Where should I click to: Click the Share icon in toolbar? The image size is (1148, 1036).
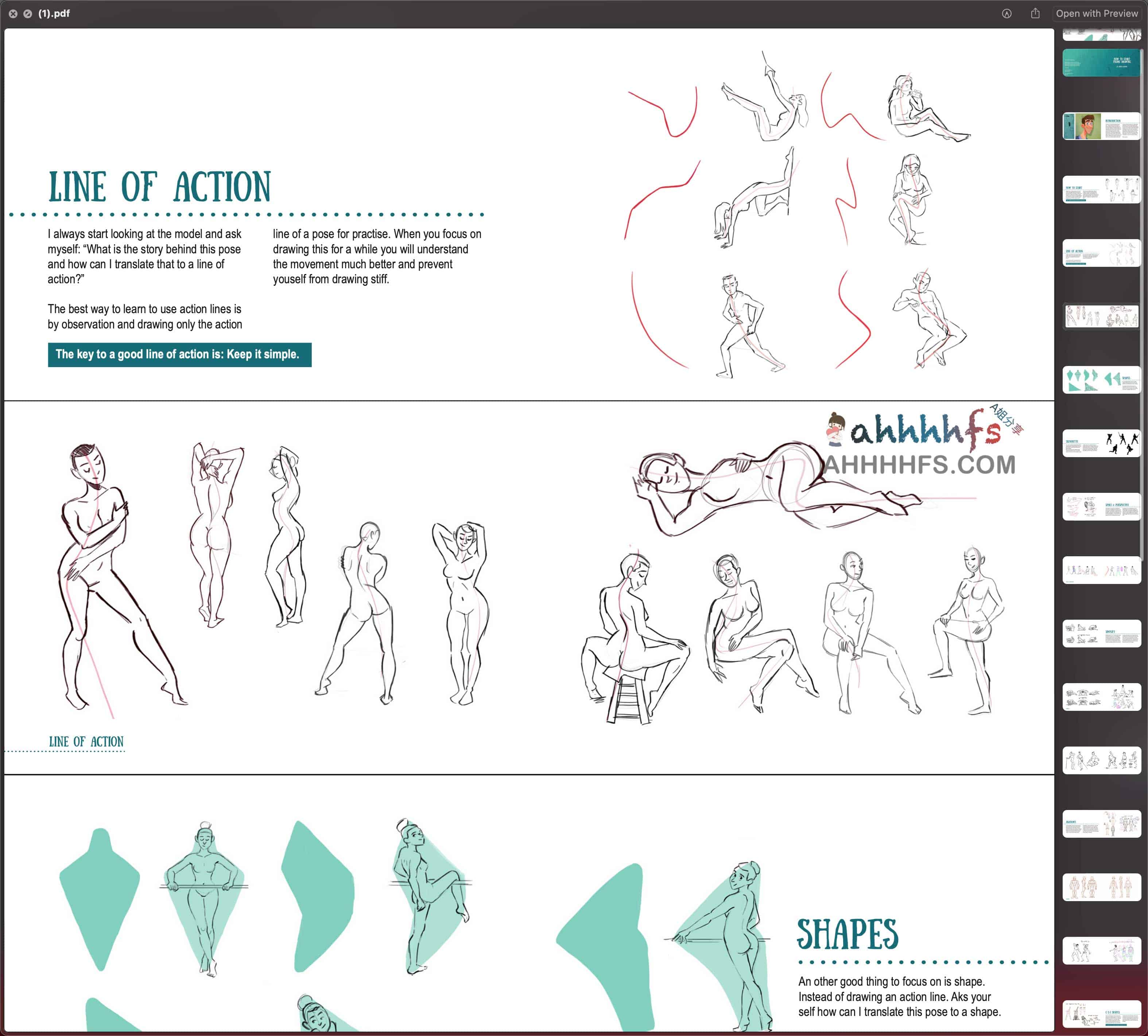point(1035,13)
